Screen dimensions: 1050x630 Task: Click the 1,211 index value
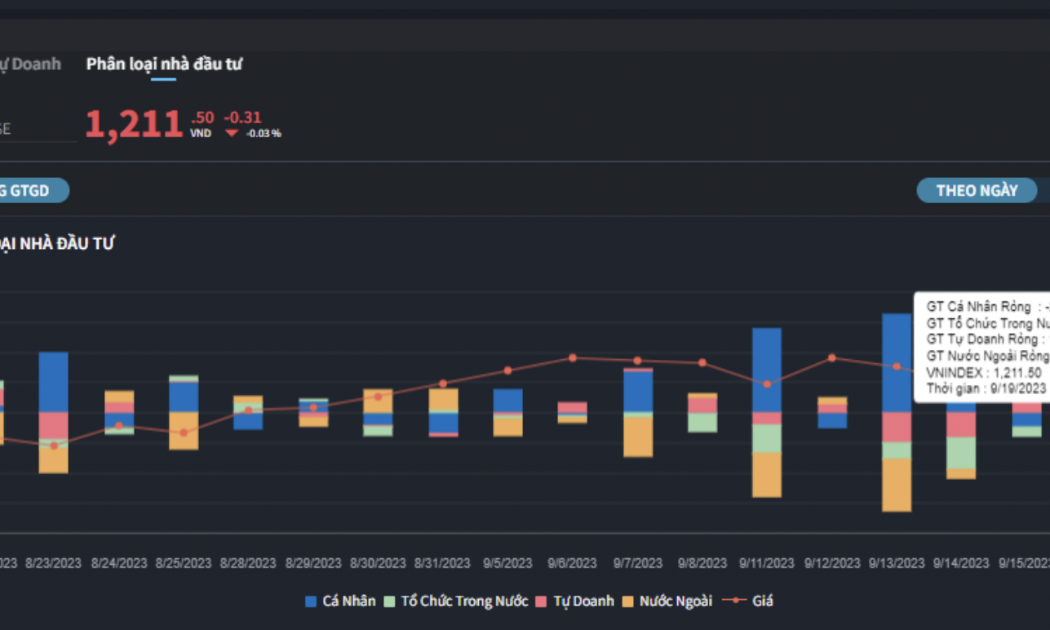point(134,124)
